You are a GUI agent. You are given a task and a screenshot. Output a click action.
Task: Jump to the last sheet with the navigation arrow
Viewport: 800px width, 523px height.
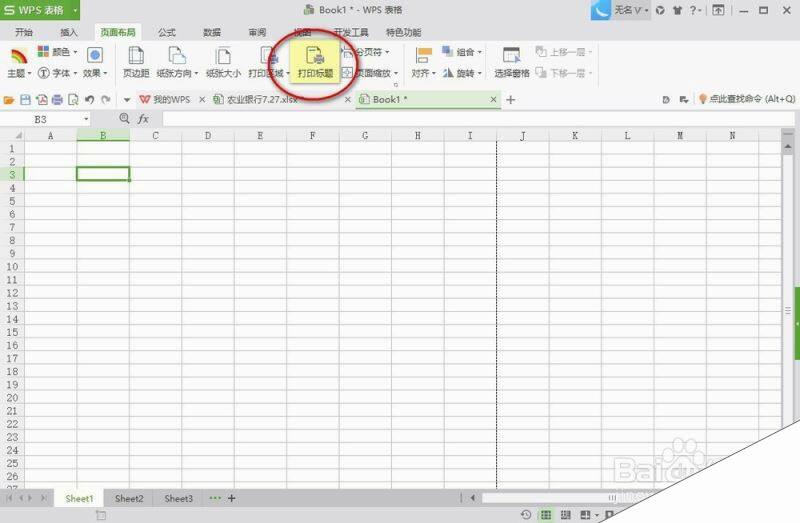point(44,498)
